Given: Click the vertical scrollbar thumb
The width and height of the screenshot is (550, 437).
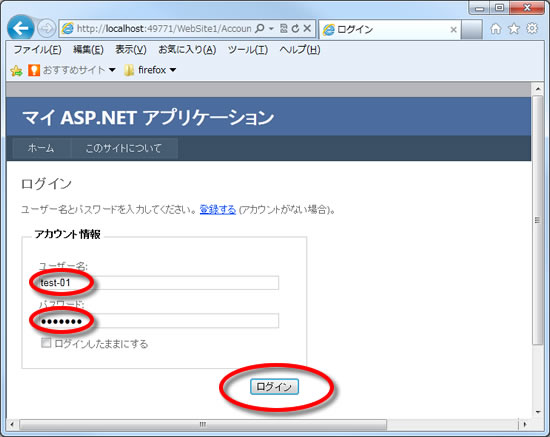Looking at the screenshot, I should coord(538,220).
